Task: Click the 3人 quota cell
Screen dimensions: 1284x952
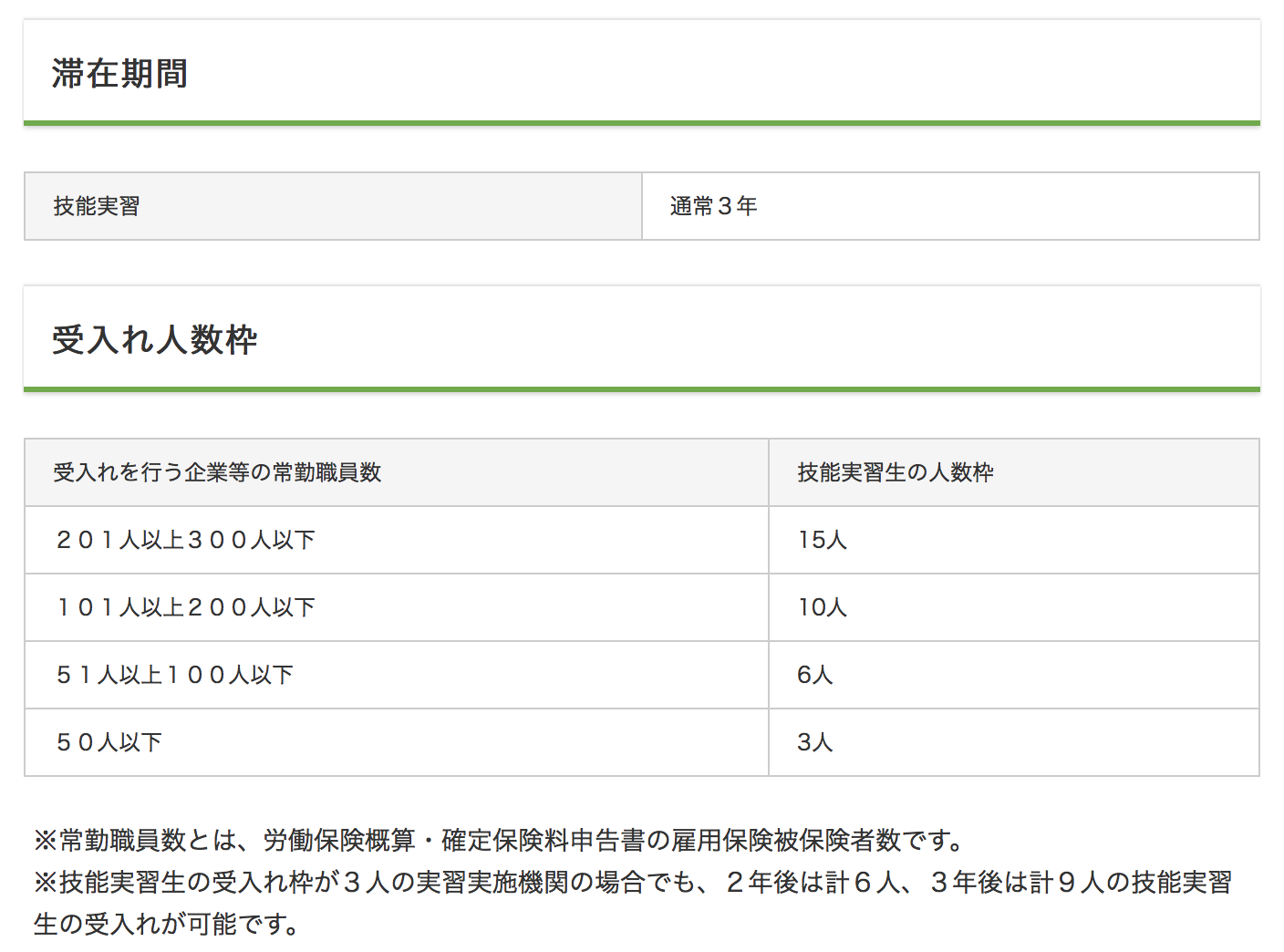Action: tap(814, 742)
